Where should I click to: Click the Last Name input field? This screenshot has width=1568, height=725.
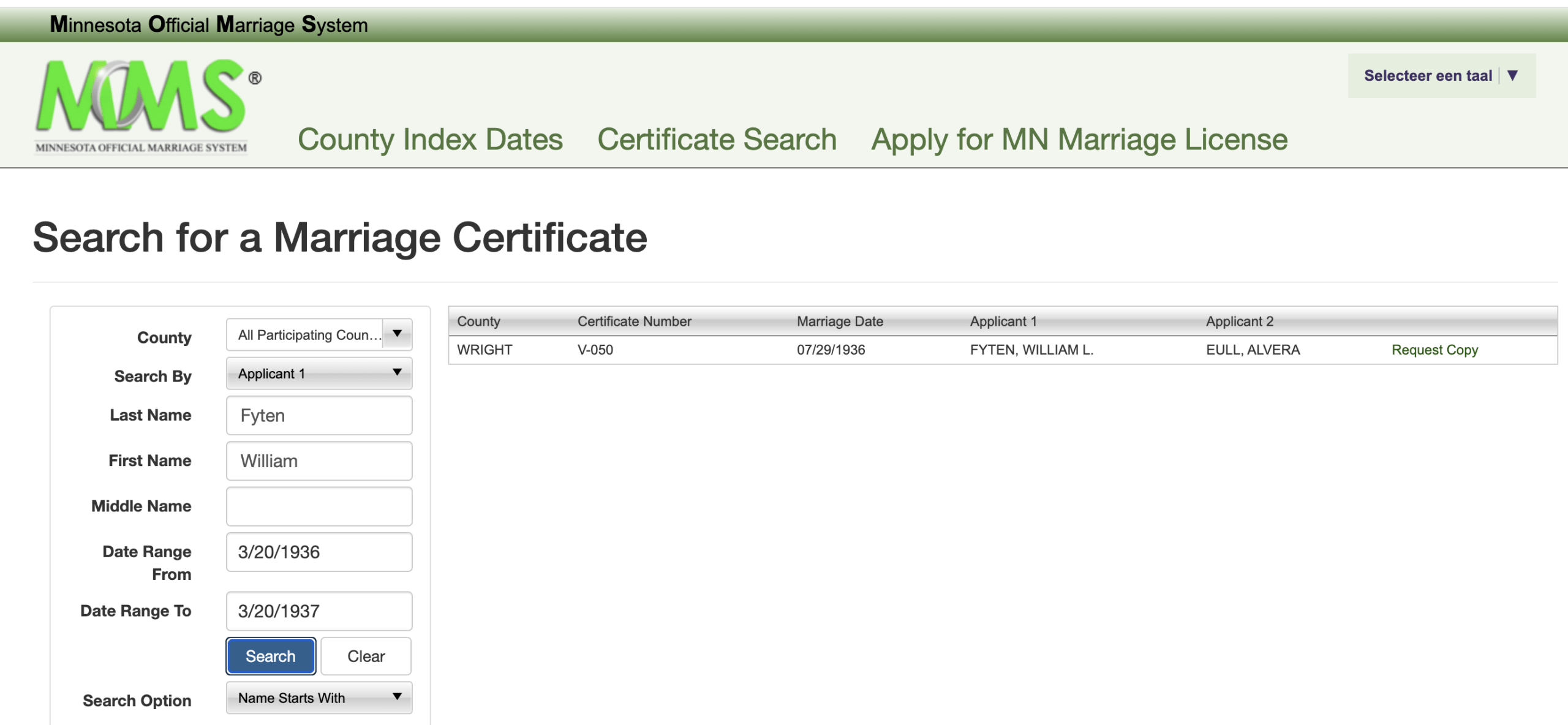[318, 416]
